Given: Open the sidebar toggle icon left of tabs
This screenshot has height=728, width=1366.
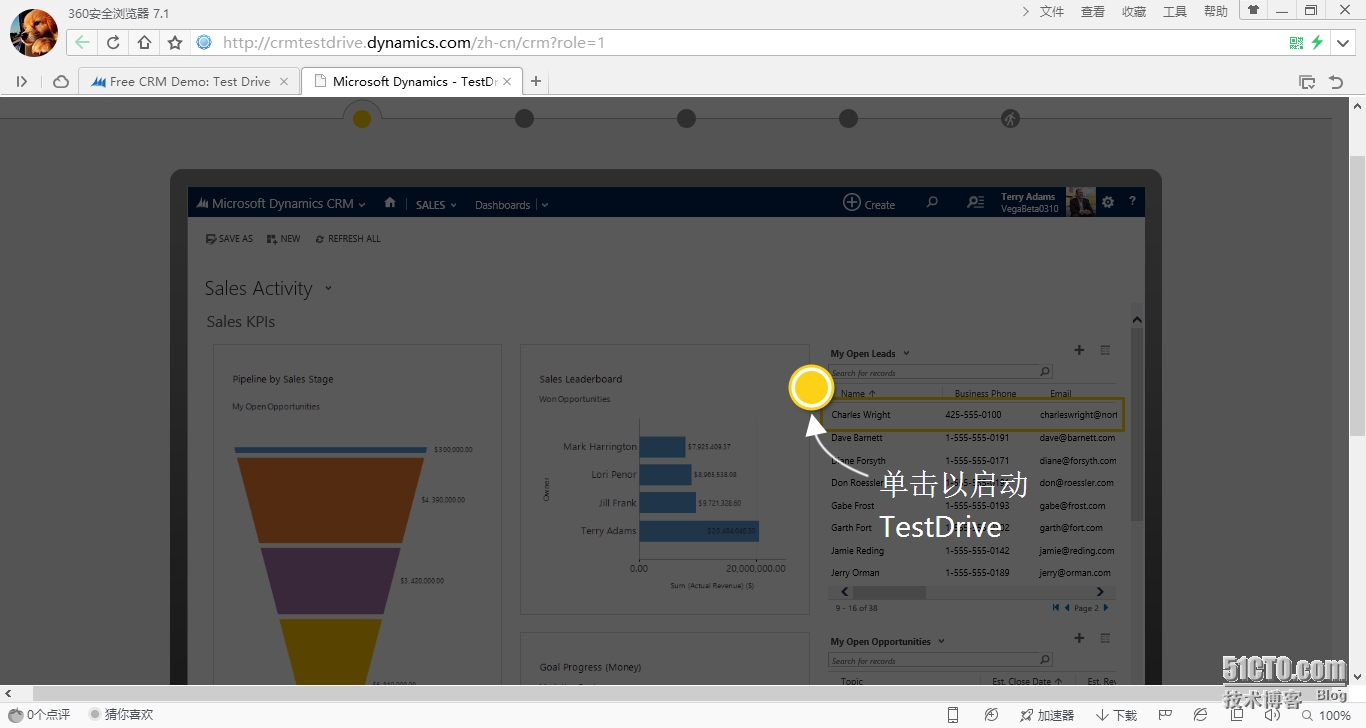Looking at the screenshot, I should pos(22,82).
